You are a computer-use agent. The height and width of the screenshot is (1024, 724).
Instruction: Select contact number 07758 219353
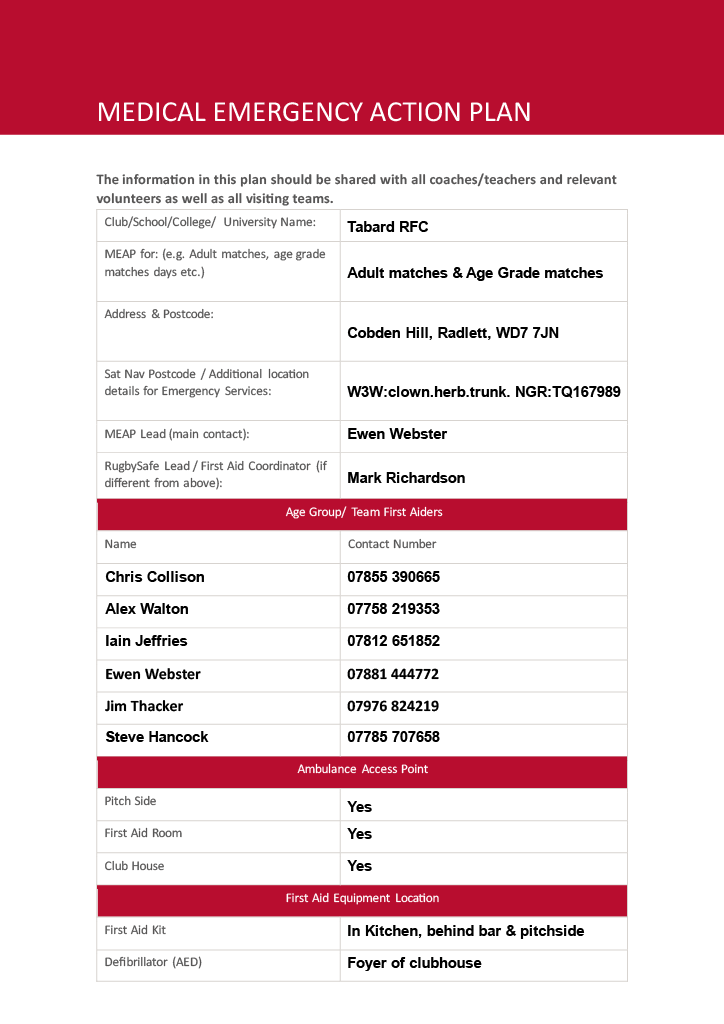tap(483, 611)
